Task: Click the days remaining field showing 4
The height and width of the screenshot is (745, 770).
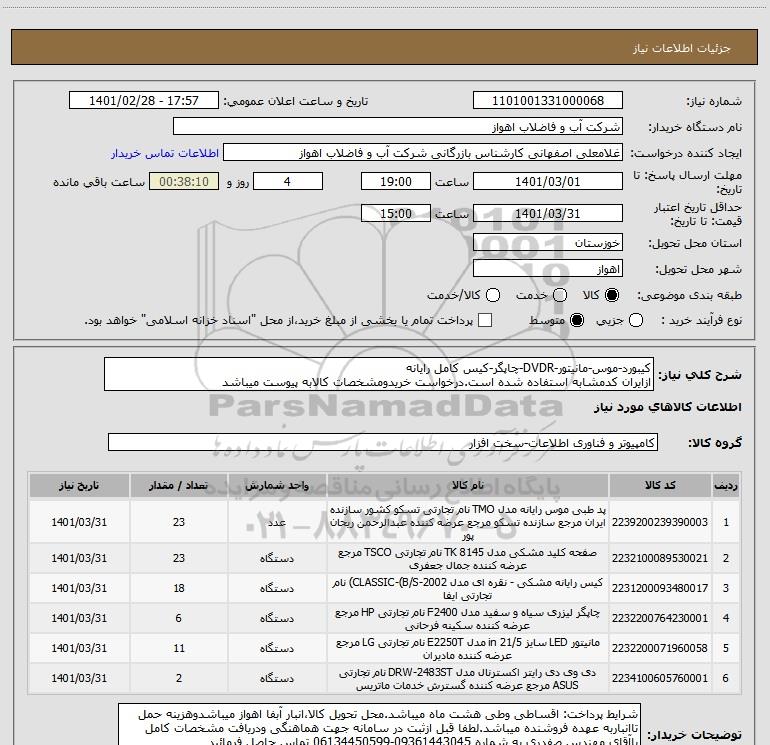Action: tap(288, 181)
